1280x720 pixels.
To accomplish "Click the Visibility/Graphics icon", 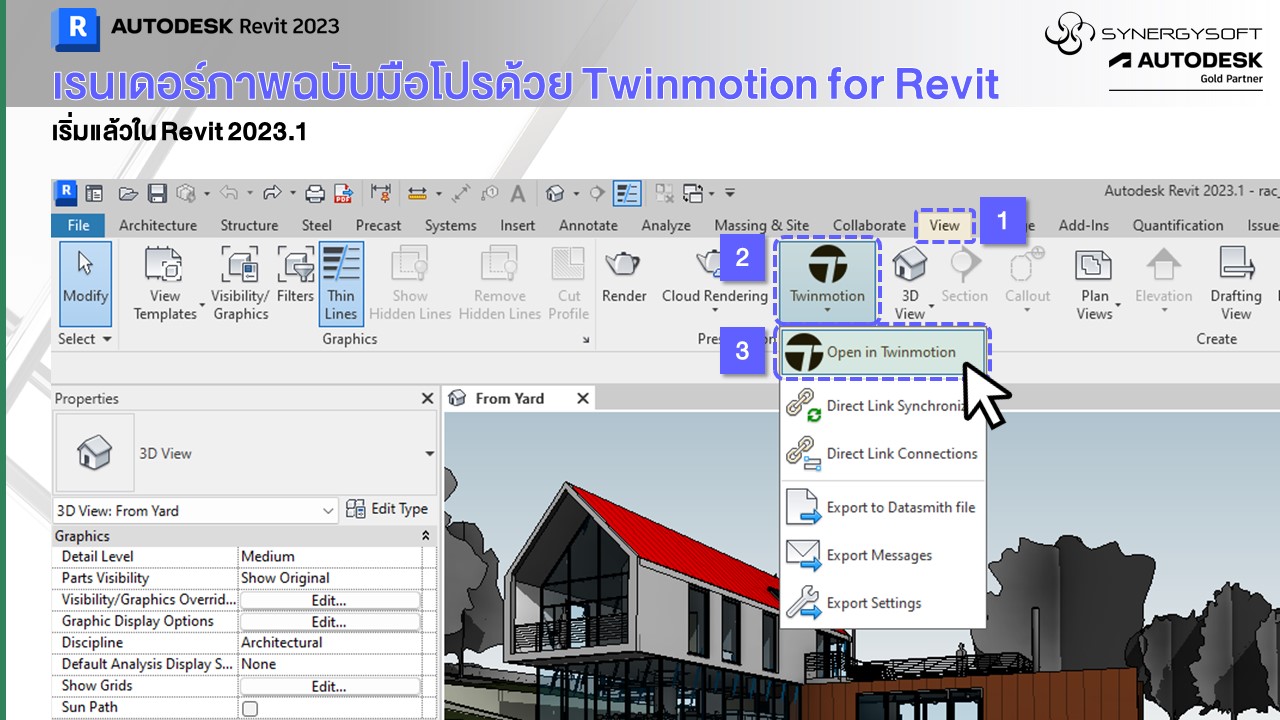I will click(240, 266).
